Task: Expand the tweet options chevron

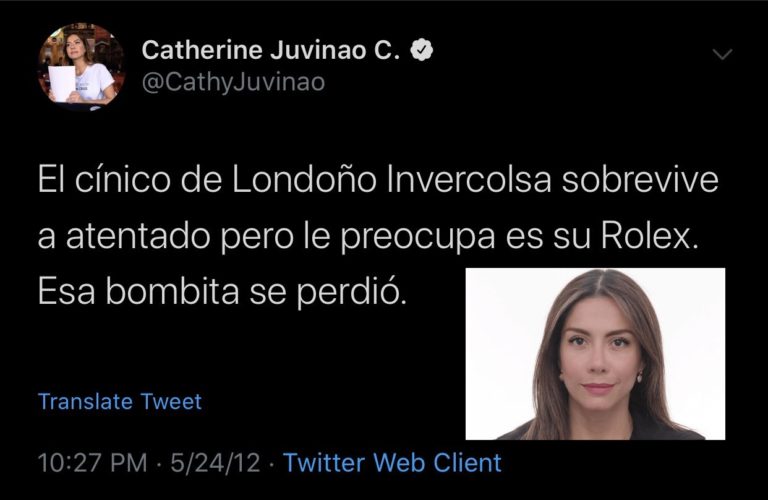Action: (x=722, y=54)
